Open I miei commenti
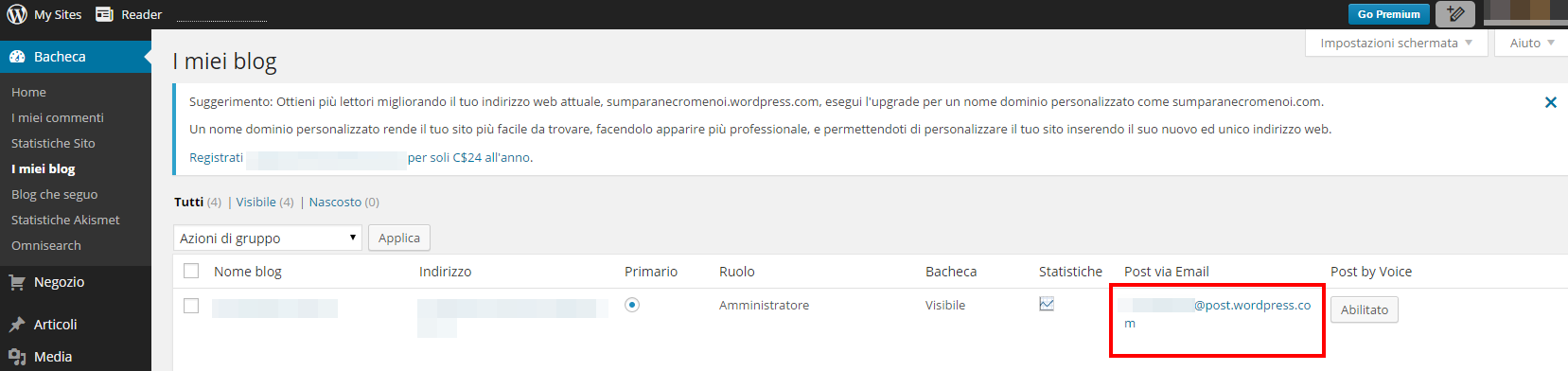 tap(58, 117)
